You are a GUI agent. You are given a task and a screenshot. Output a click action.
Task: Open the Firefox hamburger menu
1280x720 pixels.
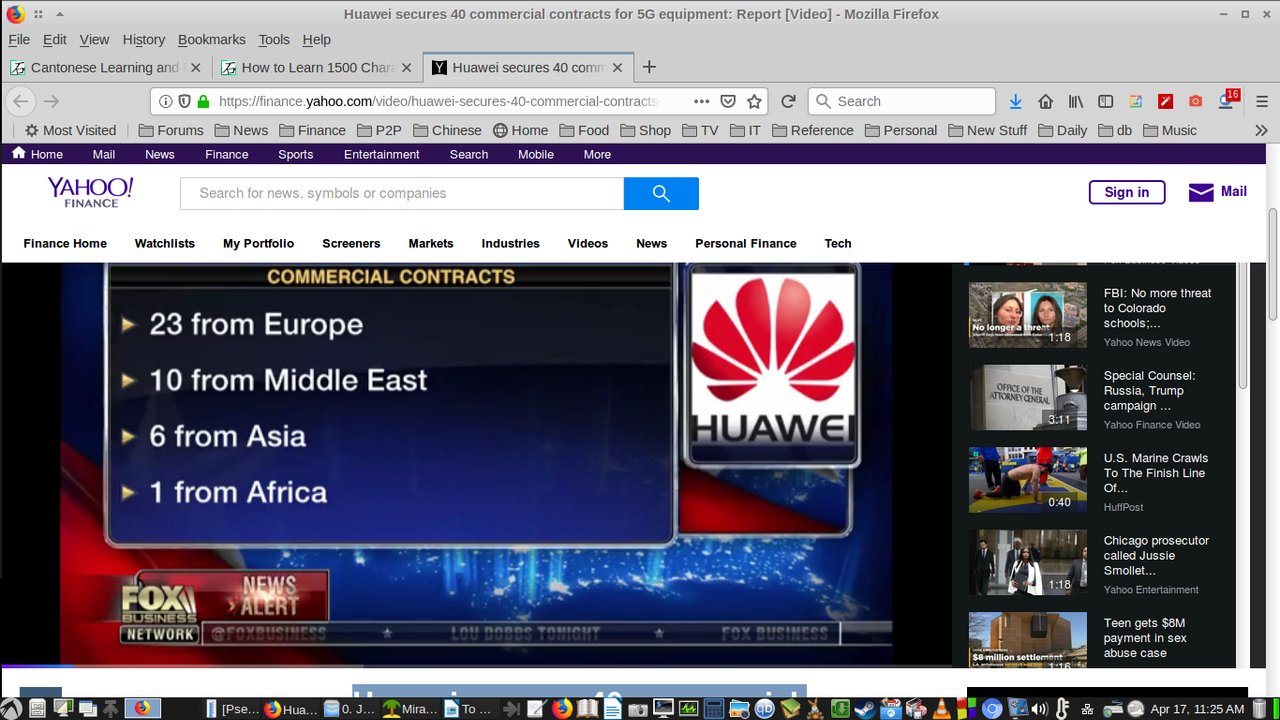[x=1260, y=101]
